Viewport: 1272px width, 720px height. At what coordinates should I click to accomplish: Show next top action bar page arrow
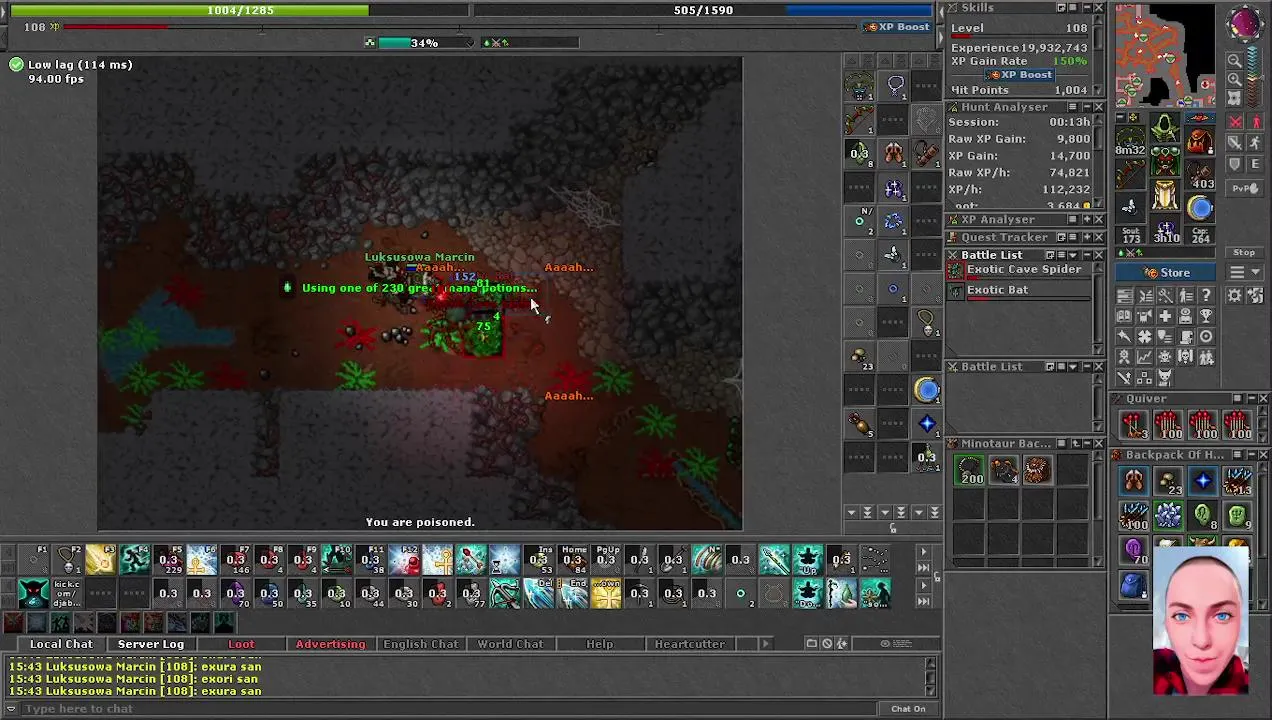(923, 552)
